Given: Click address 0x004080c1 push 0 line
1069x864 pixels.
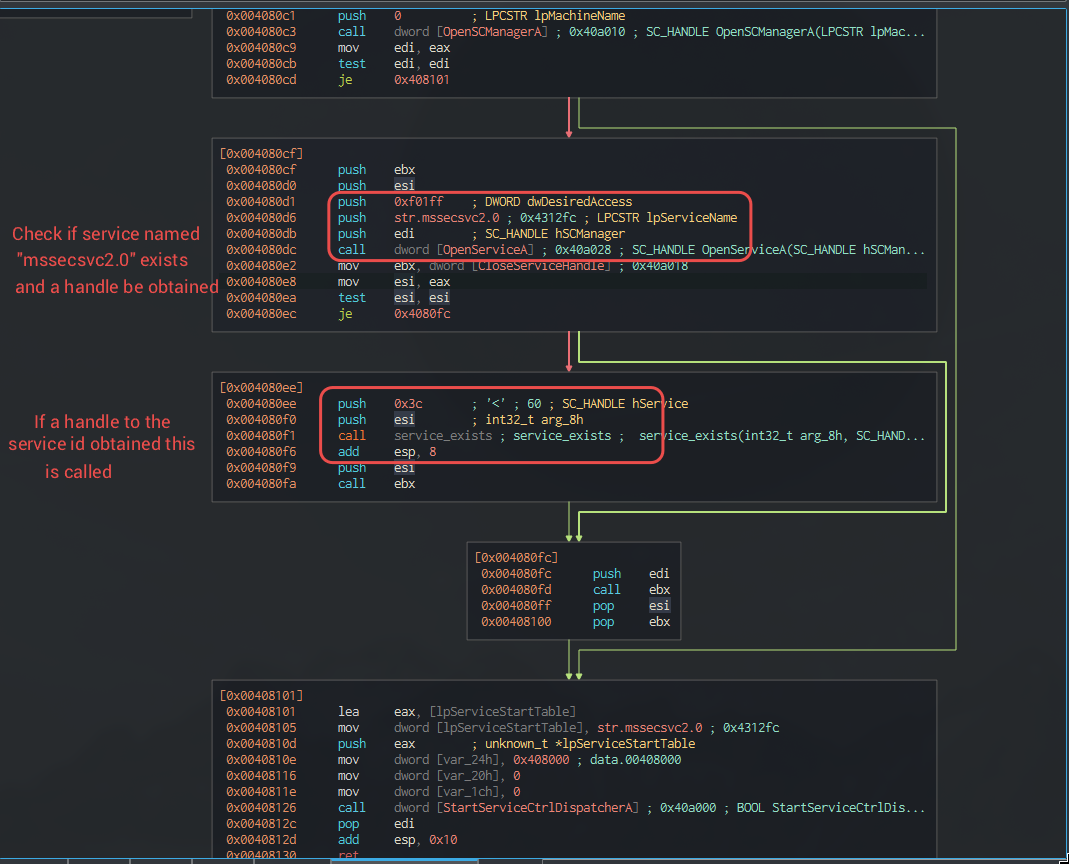Looking at the screenshot, I should pos(425,16).
